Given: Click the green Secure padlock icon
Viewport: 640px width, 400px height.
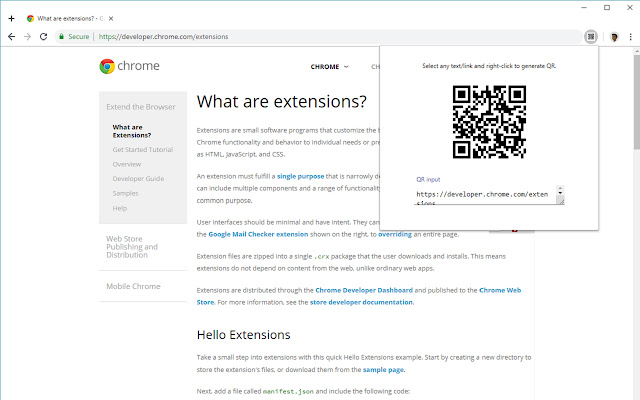Looking at the screenshot, I should (61, 36).
